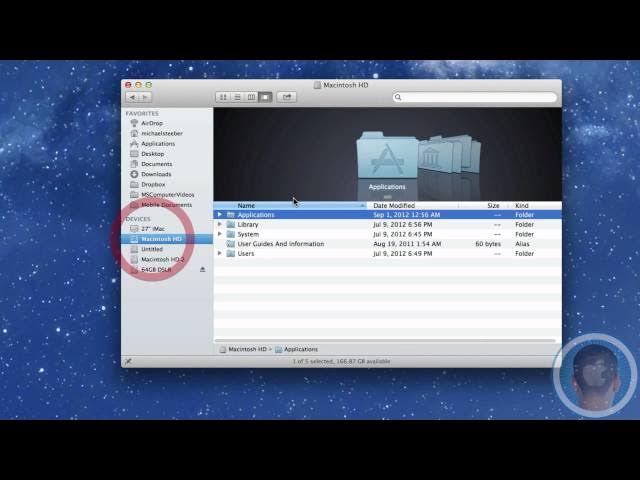Go back with the toolbar back arrow
The width and height of the screenshot is (640, 480).
133,97
